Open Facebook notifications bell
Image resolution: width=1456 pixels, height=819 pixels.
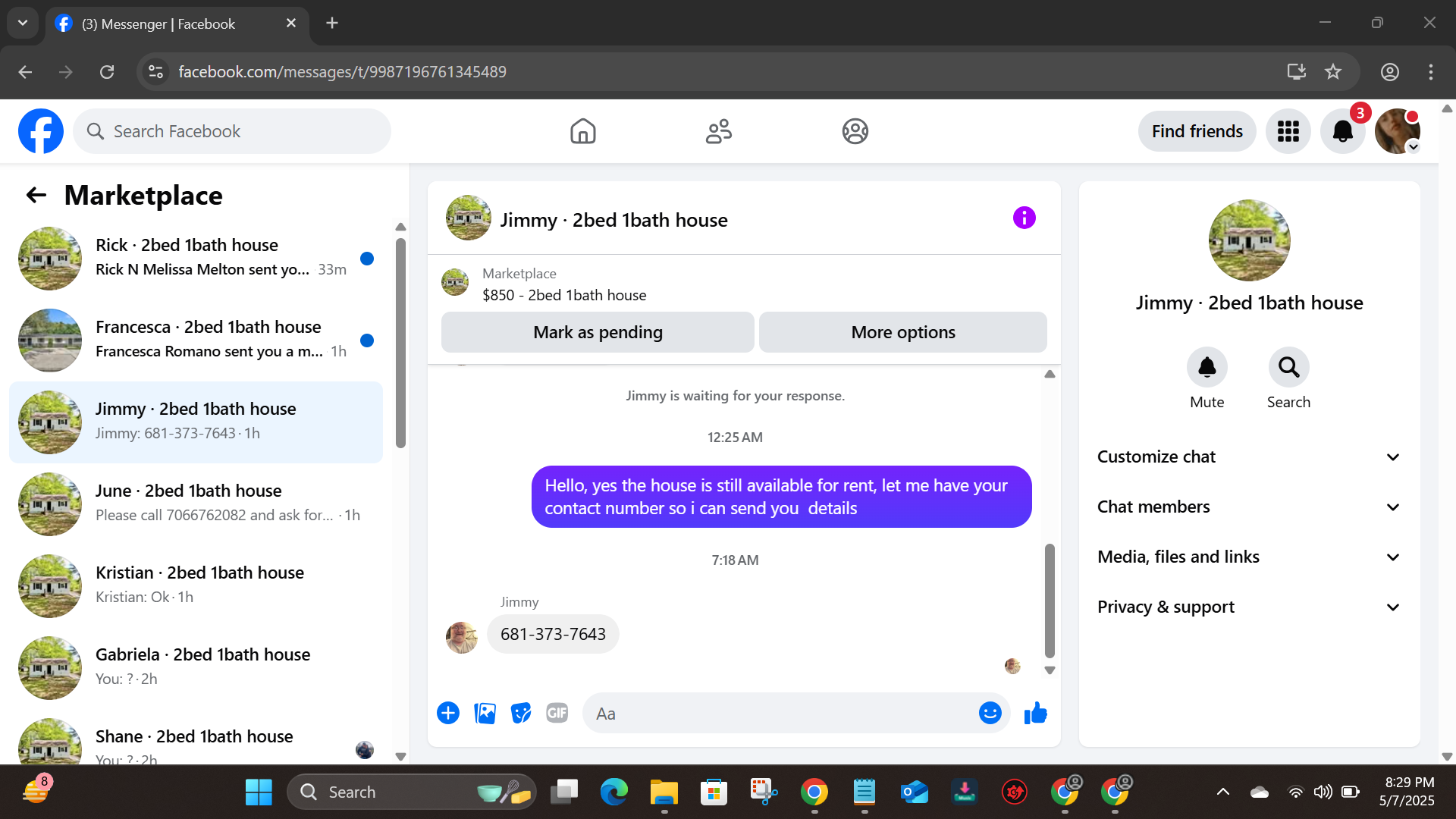(1342, 131)
